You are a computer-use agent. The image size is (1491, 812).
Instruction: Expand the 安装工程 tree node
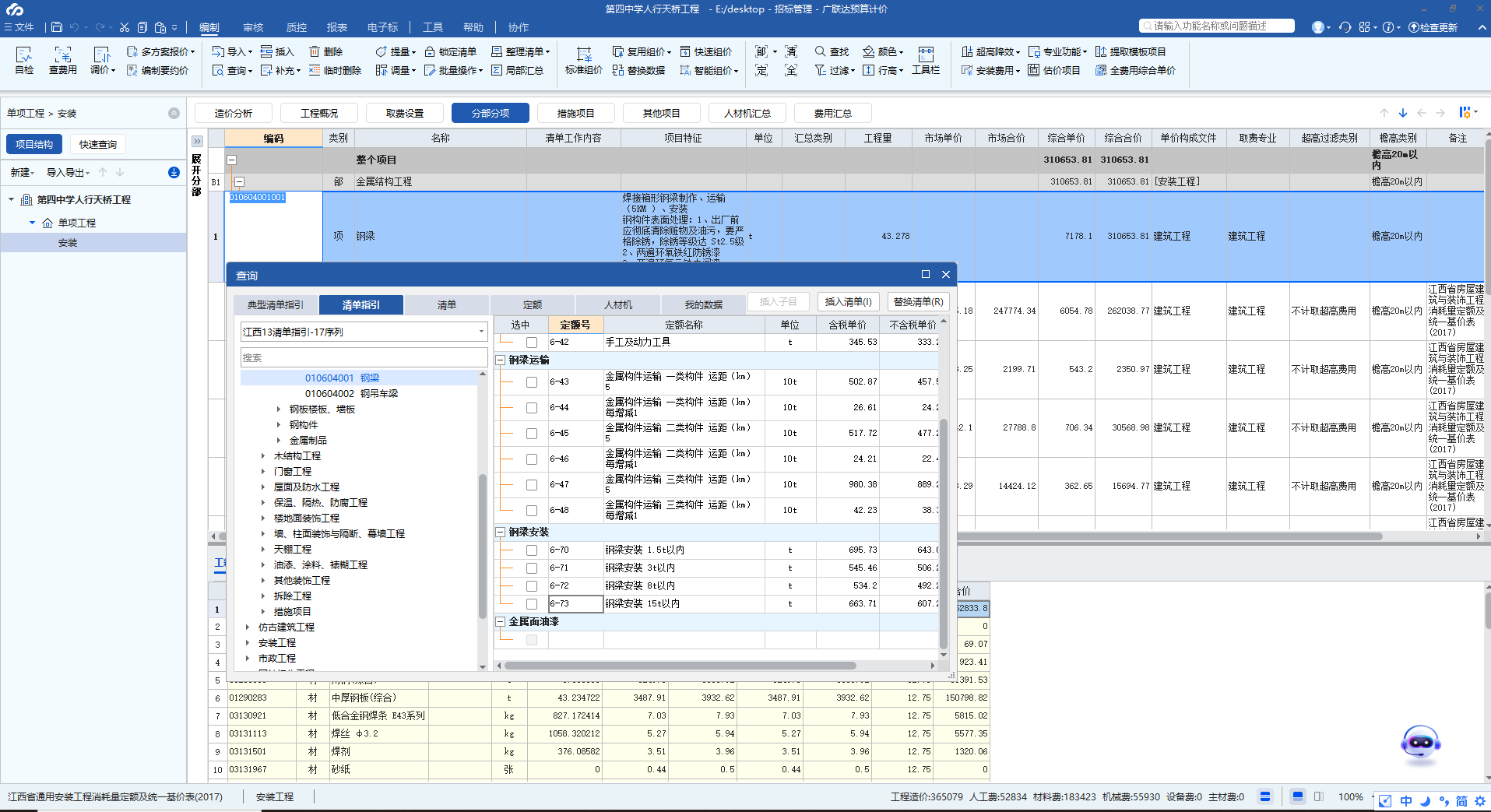248,643
